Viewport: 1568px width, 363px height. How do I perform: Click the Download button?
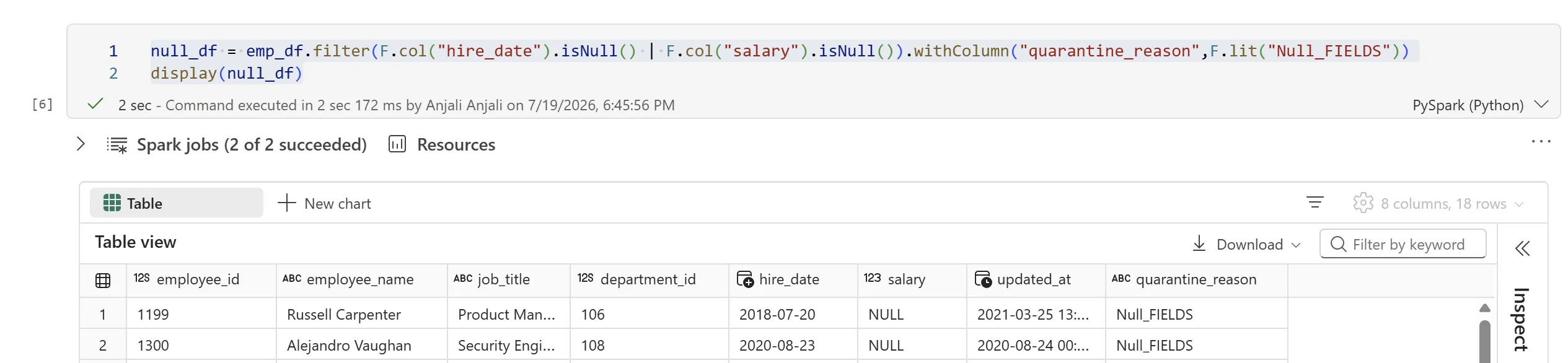point(1246,244)
